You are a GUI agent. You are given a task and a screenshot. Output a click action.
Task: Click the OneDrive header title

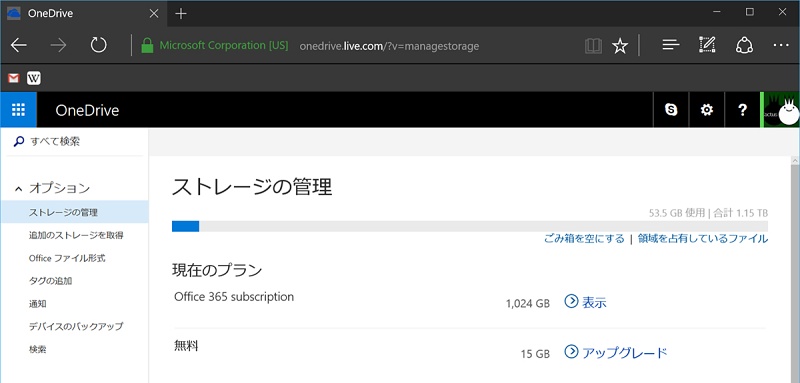[x=87, y=110]
